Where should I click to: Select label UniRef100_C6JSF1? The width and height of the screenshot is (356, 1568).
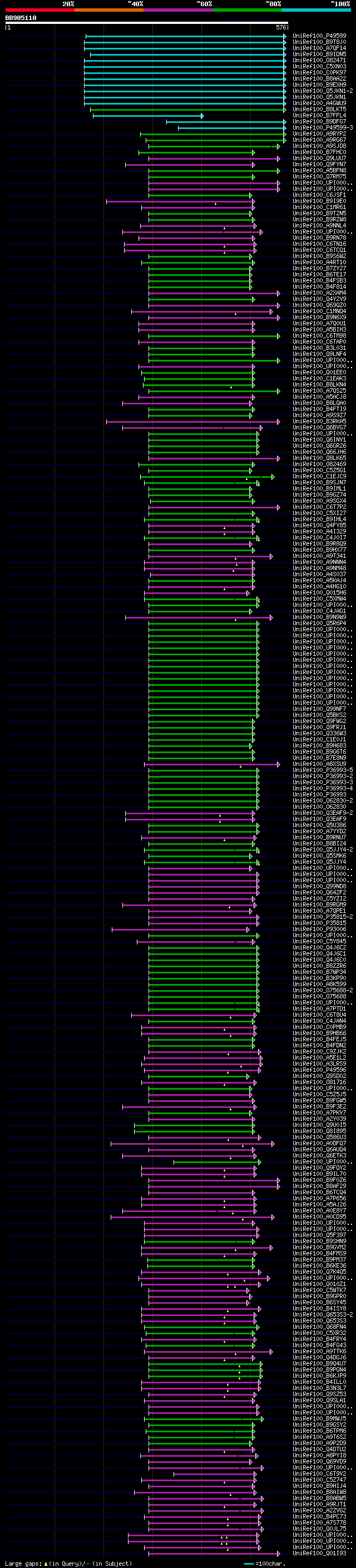pyautogui.click(x=319, y=195)
